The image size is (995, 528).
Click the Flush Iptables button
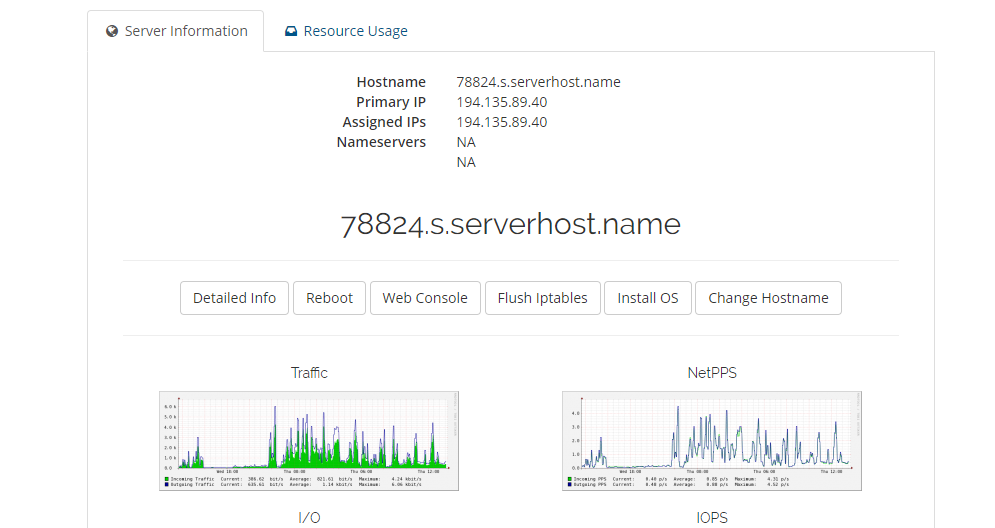pos(542,298)
